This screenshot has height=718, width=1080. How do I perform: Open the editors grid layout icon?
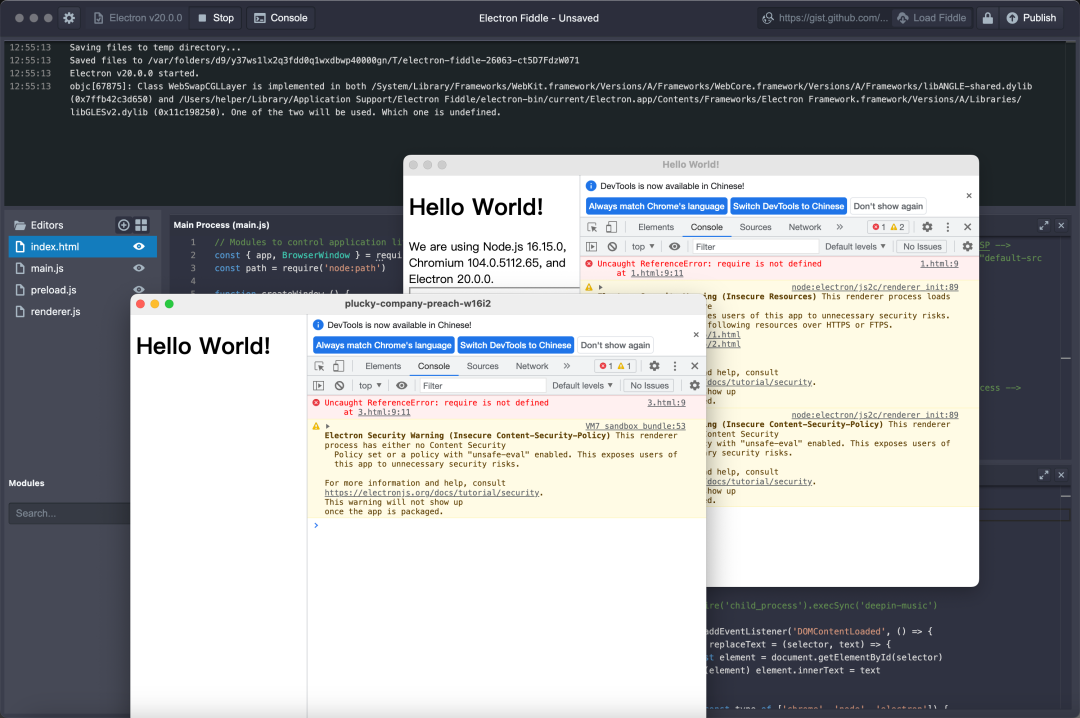[x=141, y=225]
